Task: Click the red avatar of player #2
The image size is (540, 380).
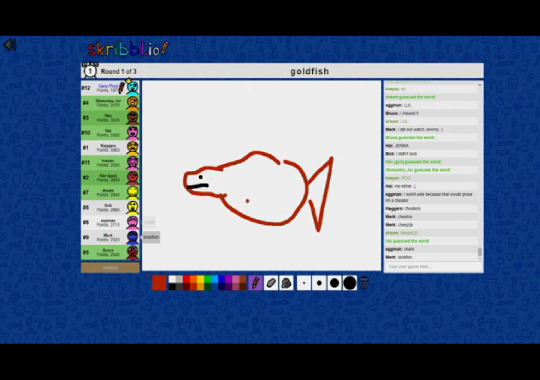Action: pyautogui.click(x=133, y=178)
